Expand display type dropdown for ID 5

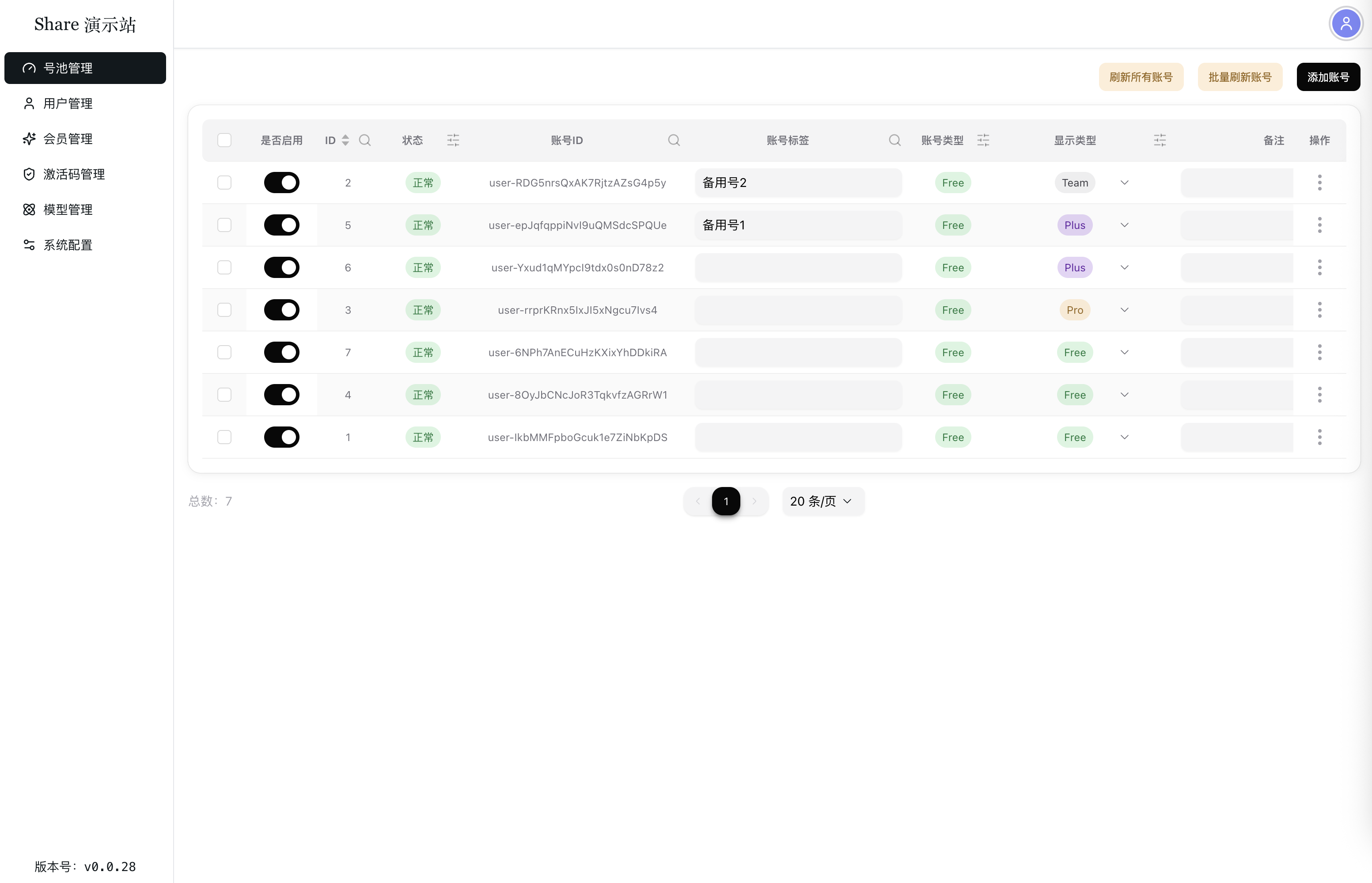[x=1124, y=225]
